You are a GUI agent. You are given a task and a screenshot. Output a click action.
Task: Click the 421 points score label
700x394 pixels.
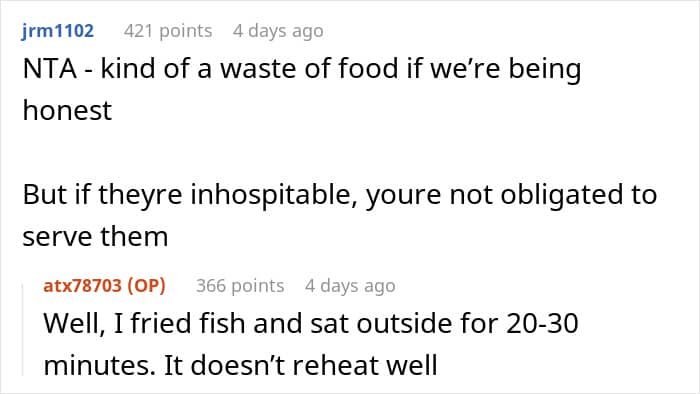click(168, 31)
